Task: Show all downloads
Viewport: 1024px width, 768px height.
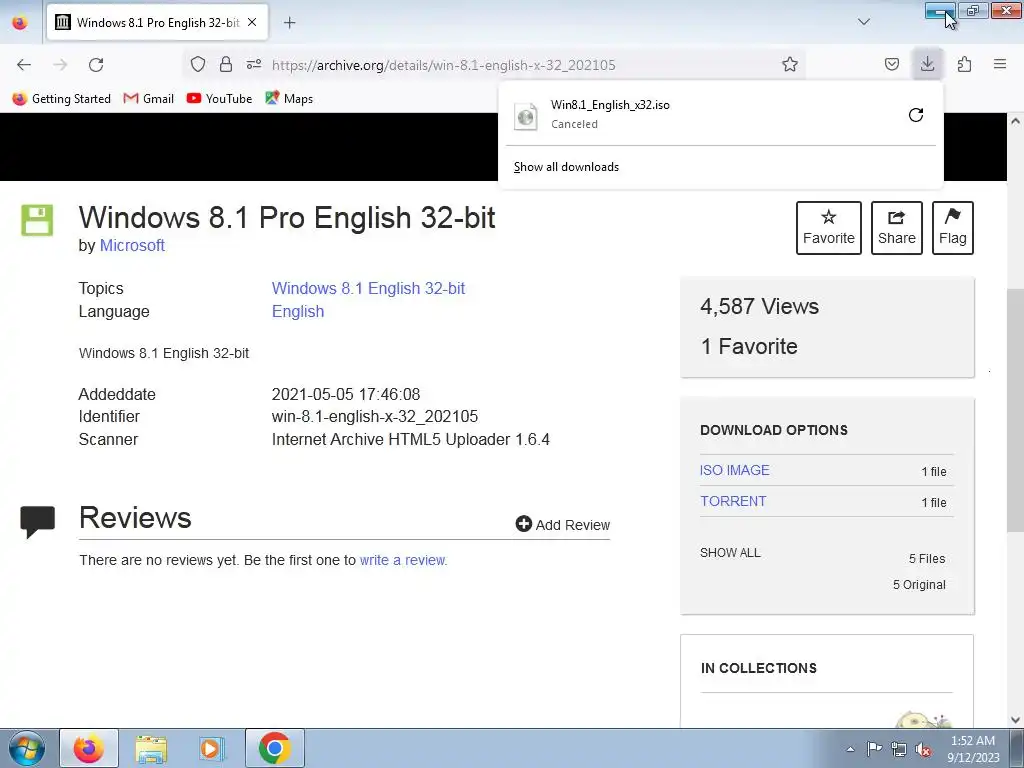Action: [x=566, y=167]
